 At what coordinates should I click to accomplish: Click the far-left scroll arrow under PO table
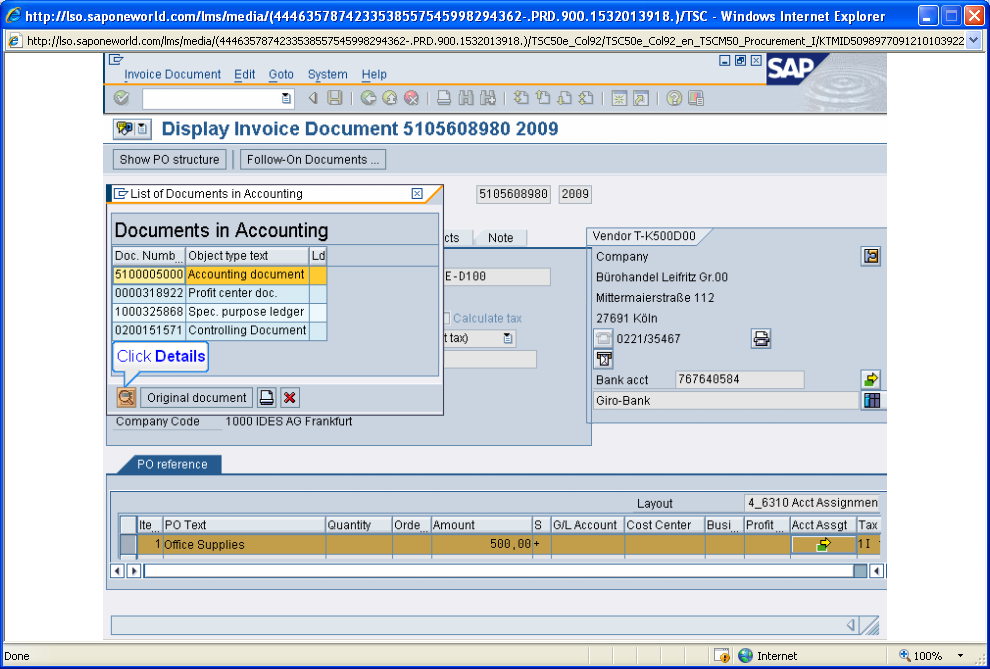[117, 571]
